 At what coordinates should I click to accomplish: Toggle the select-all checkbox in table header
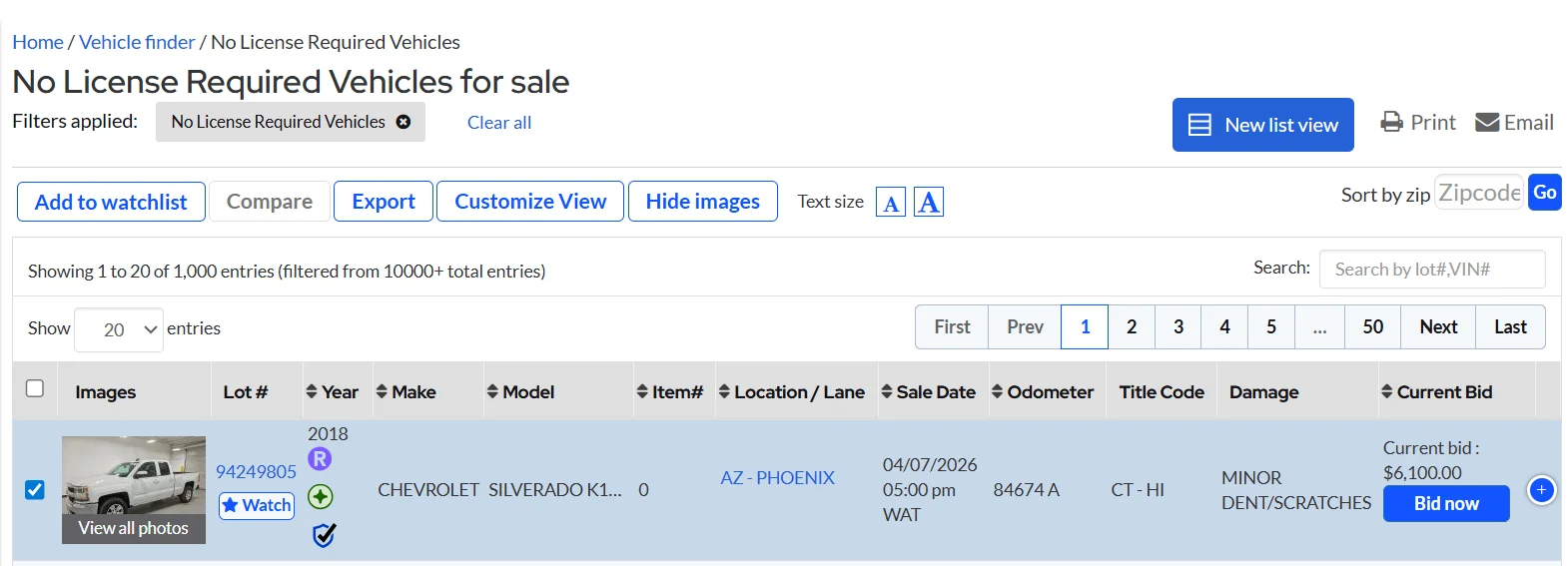click(x=35, y=388)
